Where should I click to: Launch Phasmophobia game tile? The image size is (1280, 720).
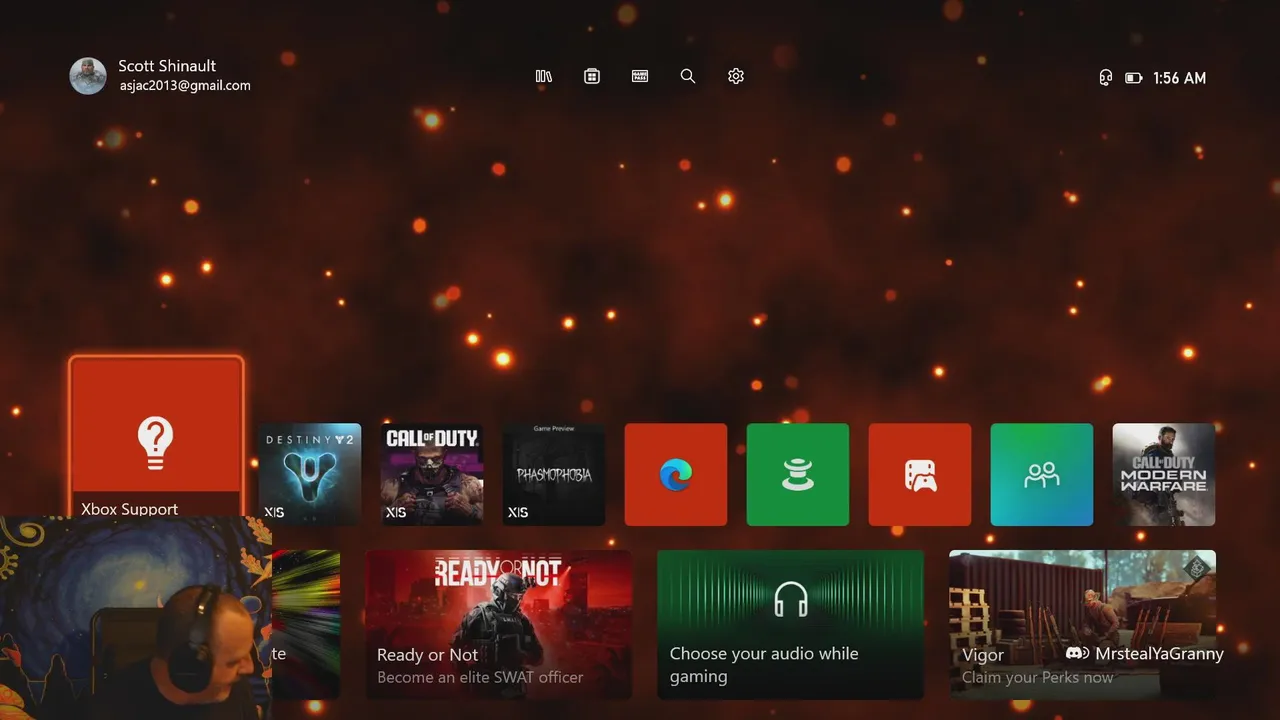click(554, 474)
